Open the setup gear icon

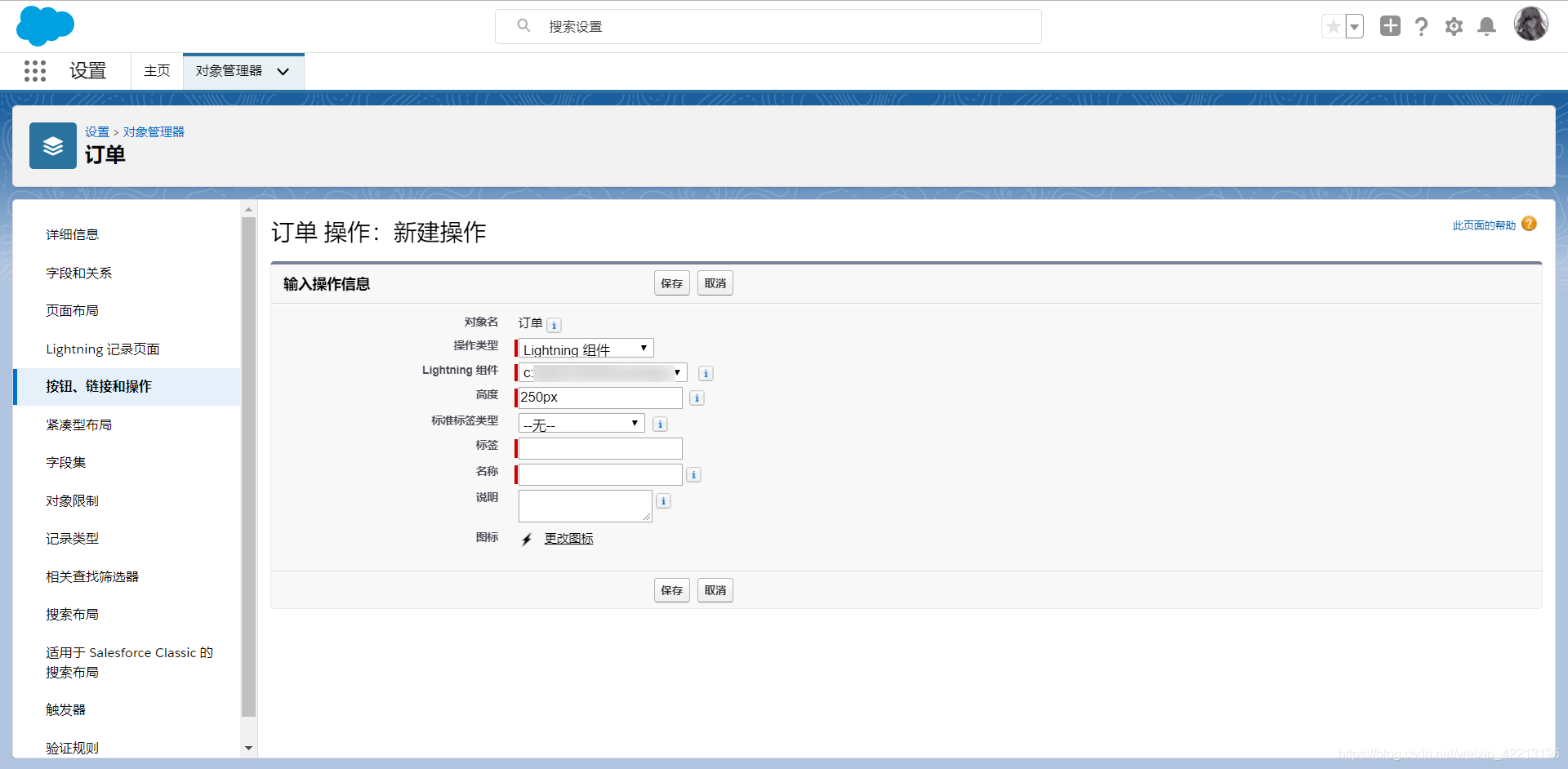1454,27
